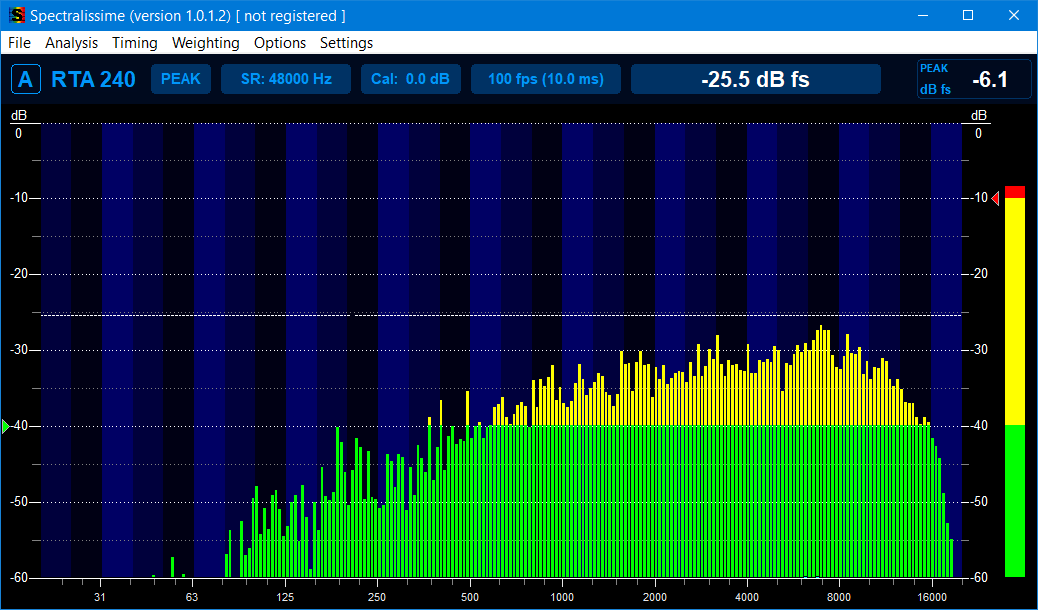Click the A channel indicator icon
The image size is (1038, 610).
(x=26, y=79)
